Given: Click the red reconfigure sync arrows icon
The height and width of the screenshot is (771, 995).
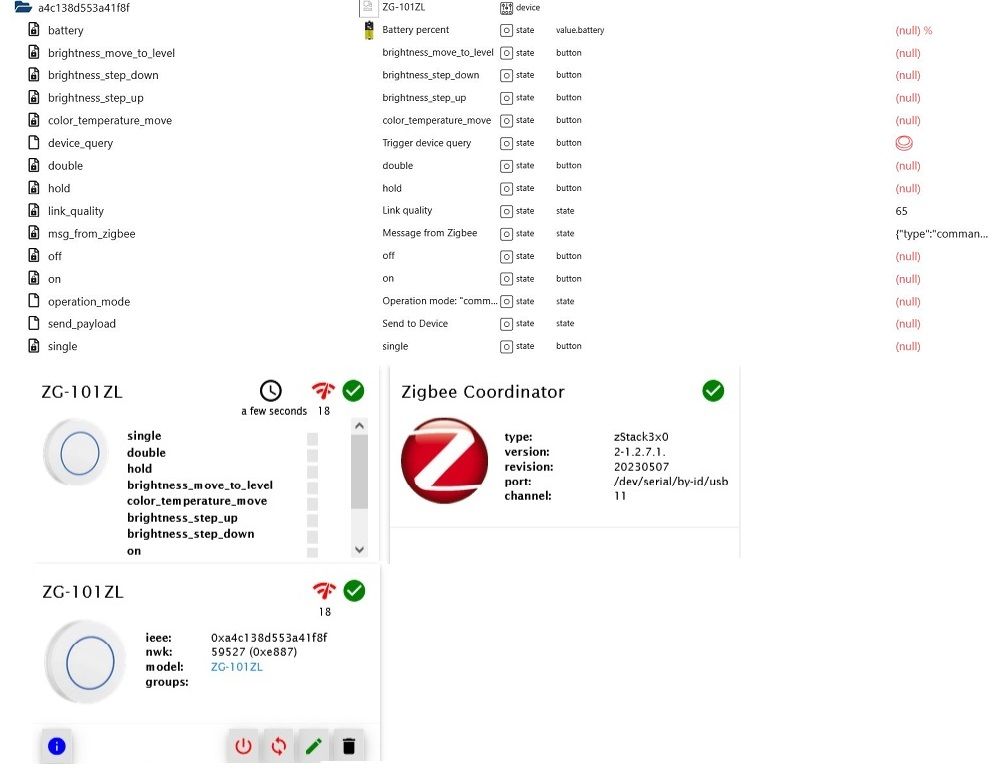Looking at the screenshot, I should 278,746.
